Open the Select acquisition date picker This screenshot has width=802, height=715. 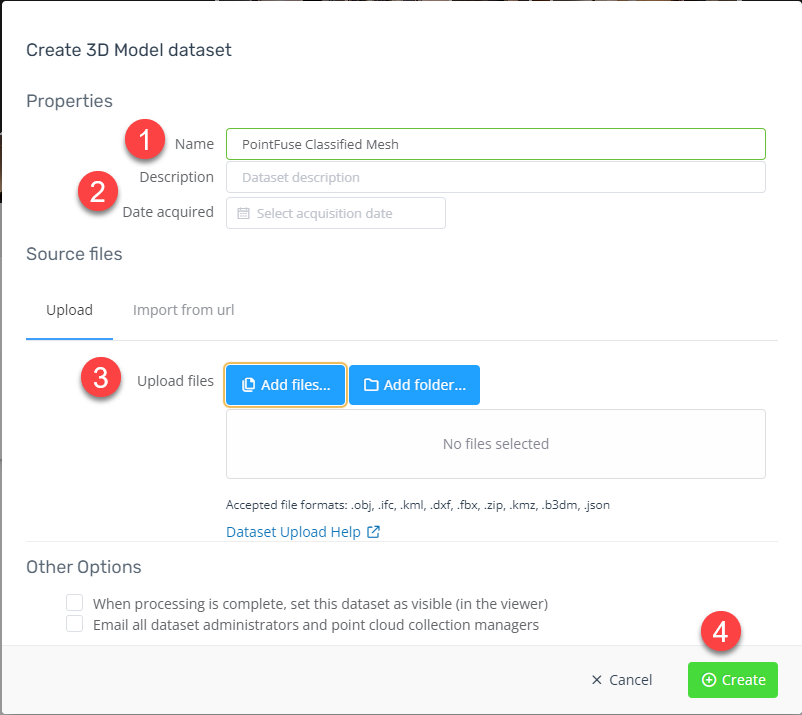(x=335, y=213)
